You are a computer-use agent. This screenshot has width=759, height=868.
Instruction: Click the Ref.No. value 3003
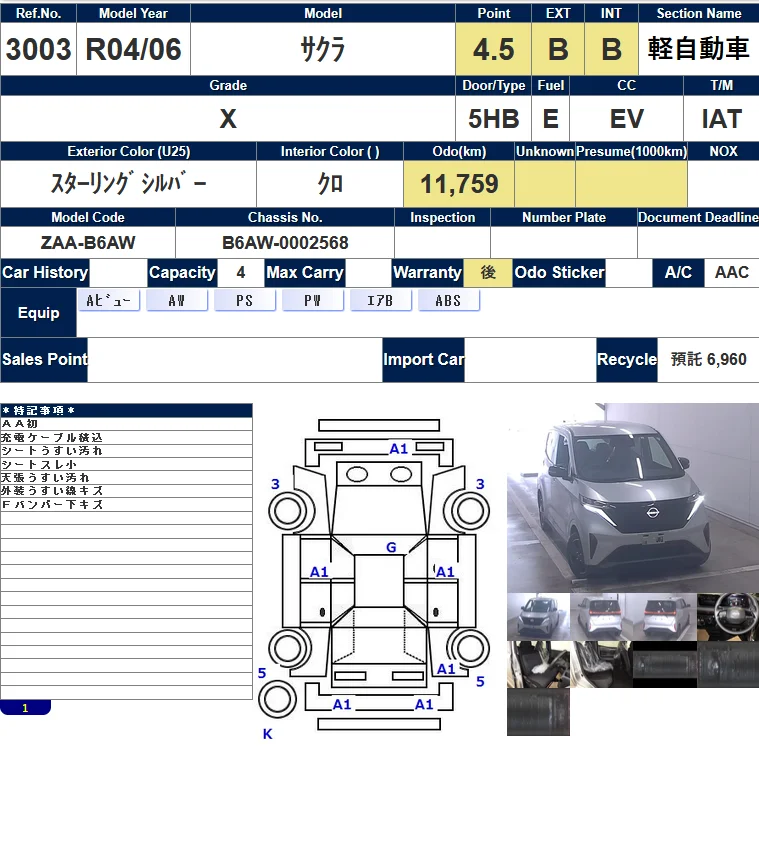tap(38, 50)
